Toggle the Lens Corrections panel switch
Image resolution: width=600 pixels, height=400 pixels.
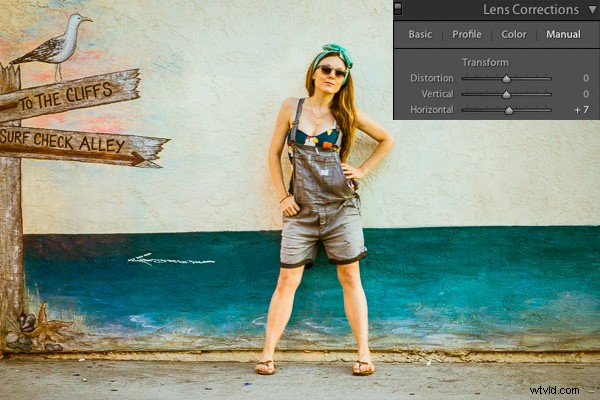point(398,9)
